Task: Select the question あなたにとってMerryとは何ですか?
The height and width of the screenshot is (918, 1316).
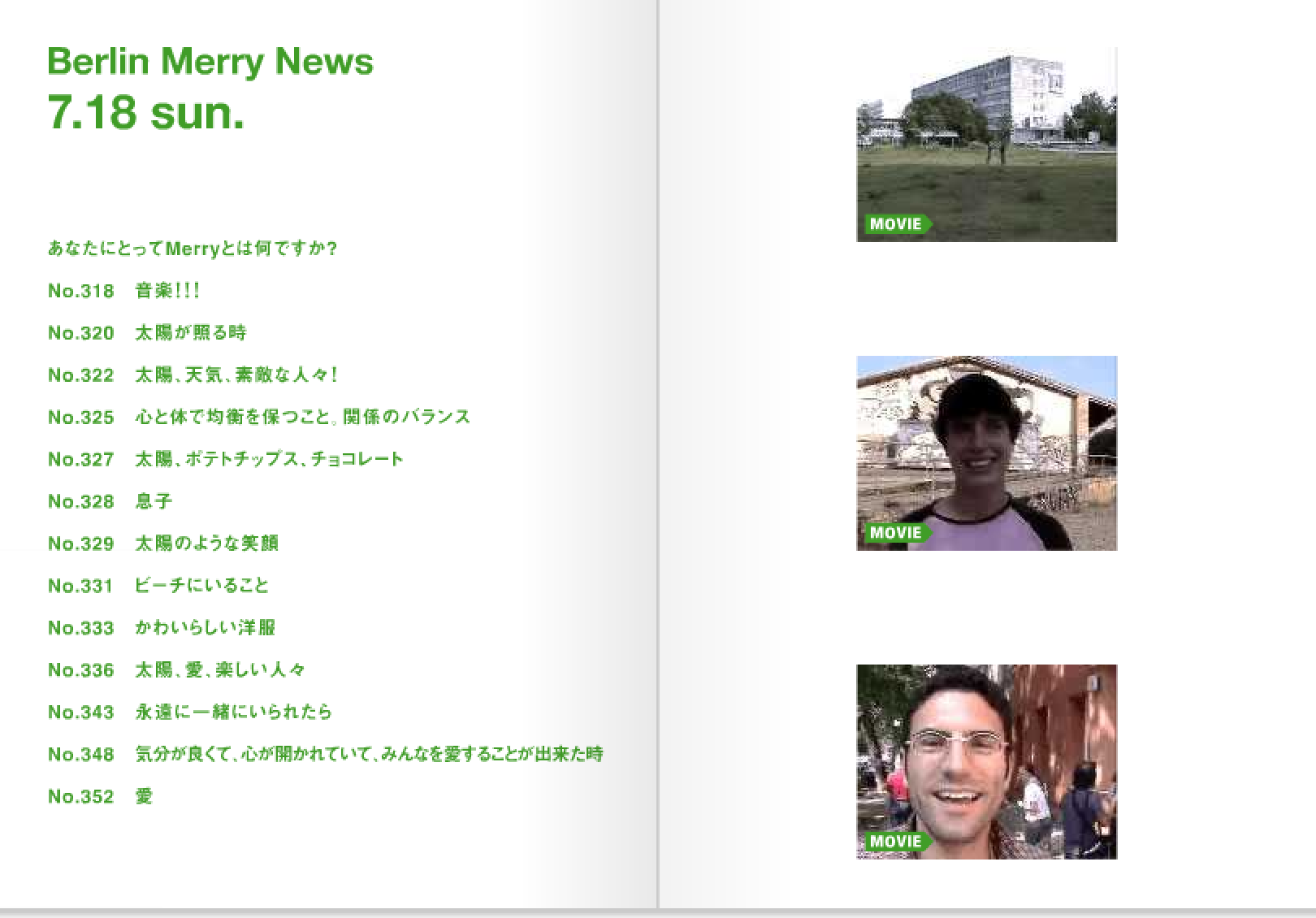Action: [x=193, y=249]
